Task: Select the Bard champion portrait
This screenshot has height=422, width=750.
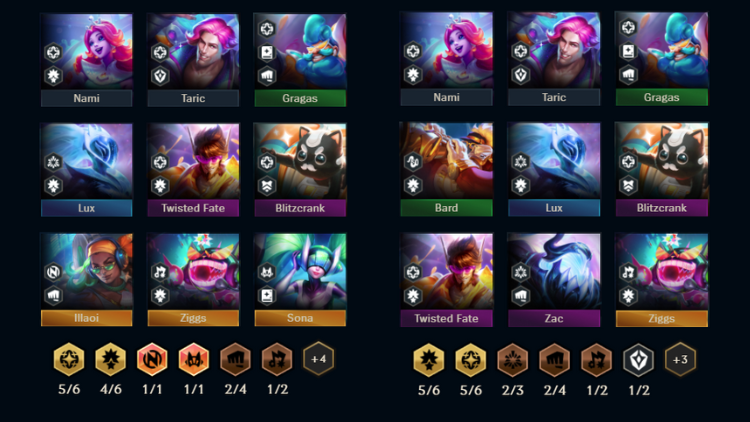Action: point(446,161)
